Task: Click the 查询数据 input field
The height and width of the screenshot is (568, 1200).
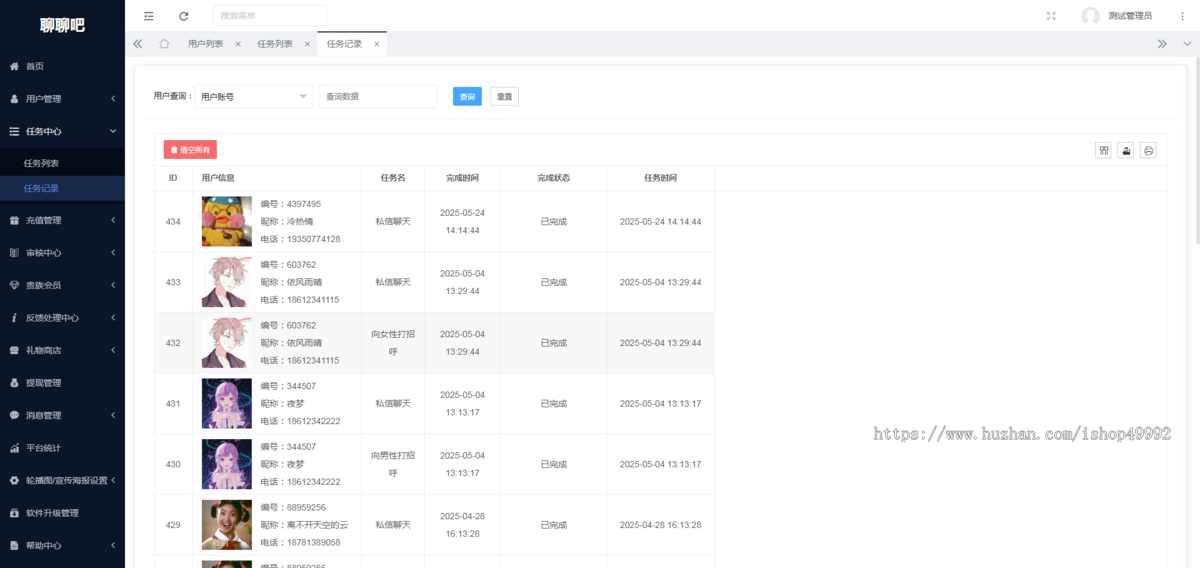Action: (x=378, y=97)
